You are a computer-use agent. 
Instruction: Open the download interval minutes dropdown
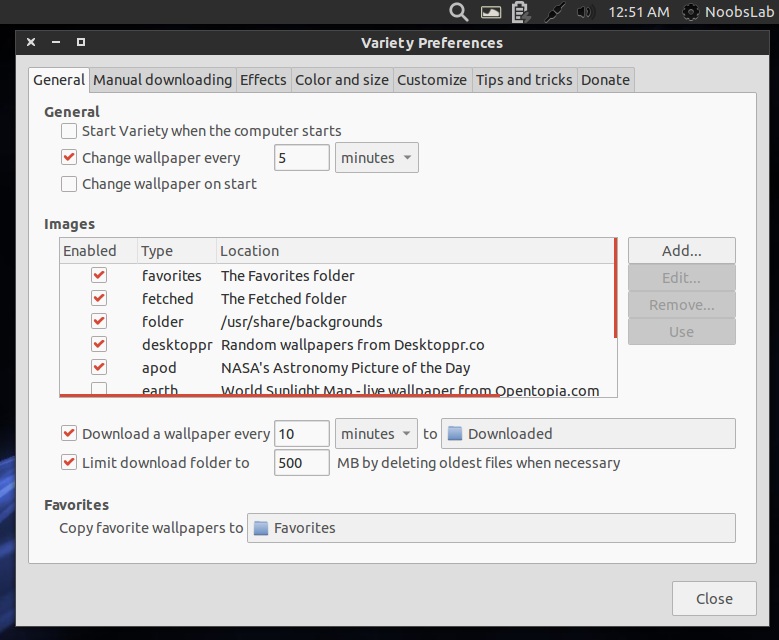[x=376, y=434]
